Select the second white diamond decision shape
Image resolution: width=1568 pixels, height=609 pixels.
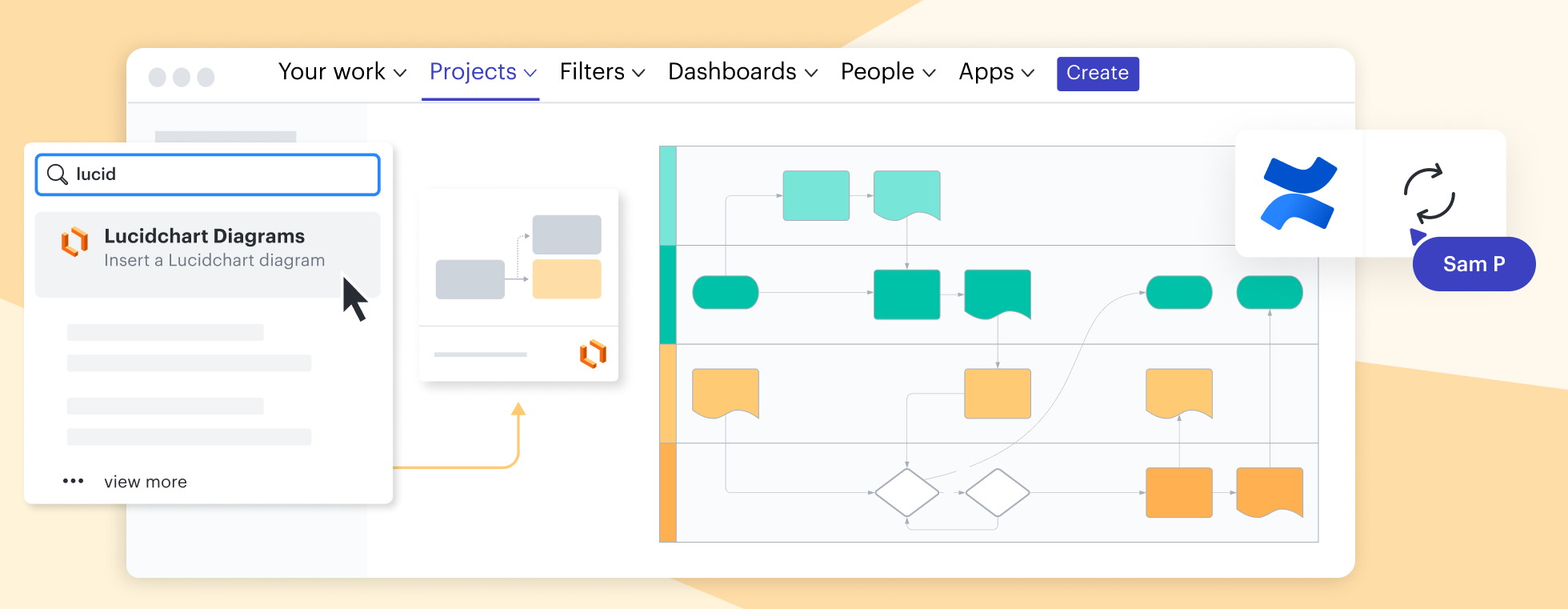[997, 492]
